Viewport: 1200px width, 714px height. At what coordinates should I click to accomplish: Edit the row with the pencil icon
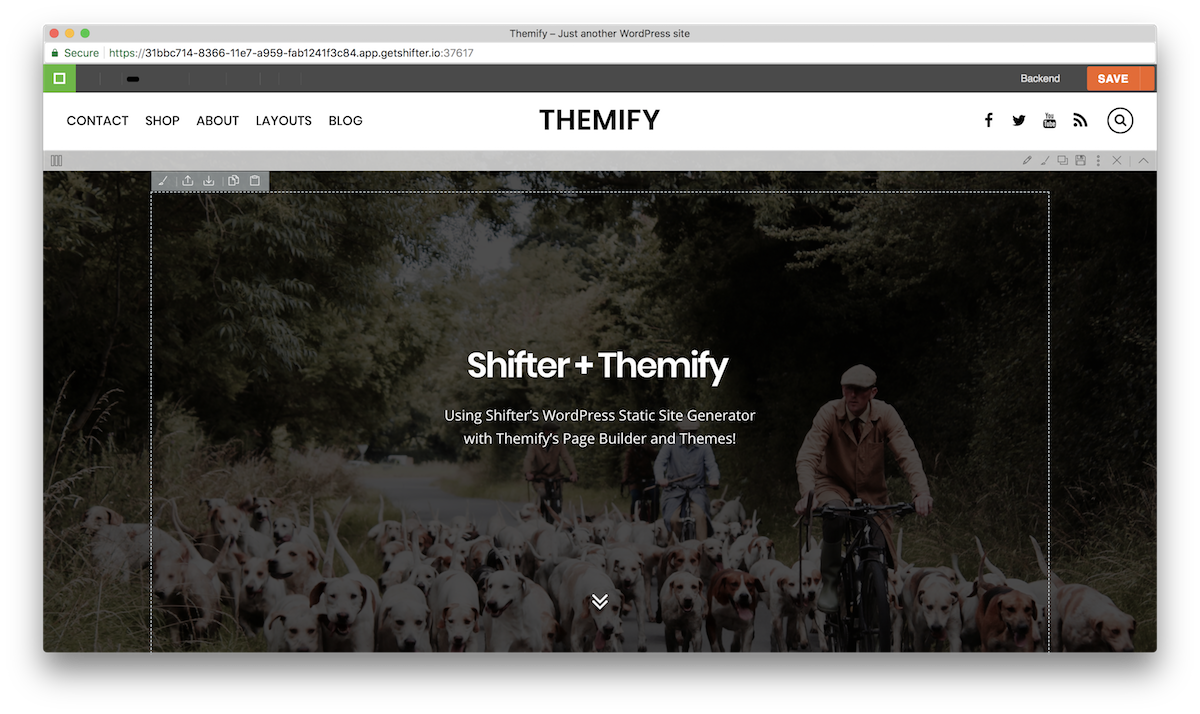point(1027,160)
